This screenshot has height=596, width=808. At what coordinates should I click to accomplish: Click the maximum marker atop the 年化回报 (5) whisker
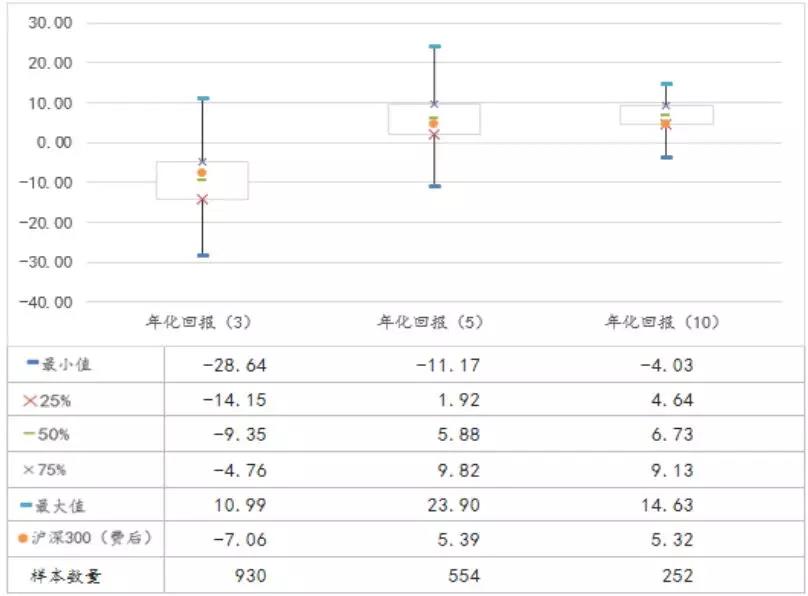[x=434, y=46]
